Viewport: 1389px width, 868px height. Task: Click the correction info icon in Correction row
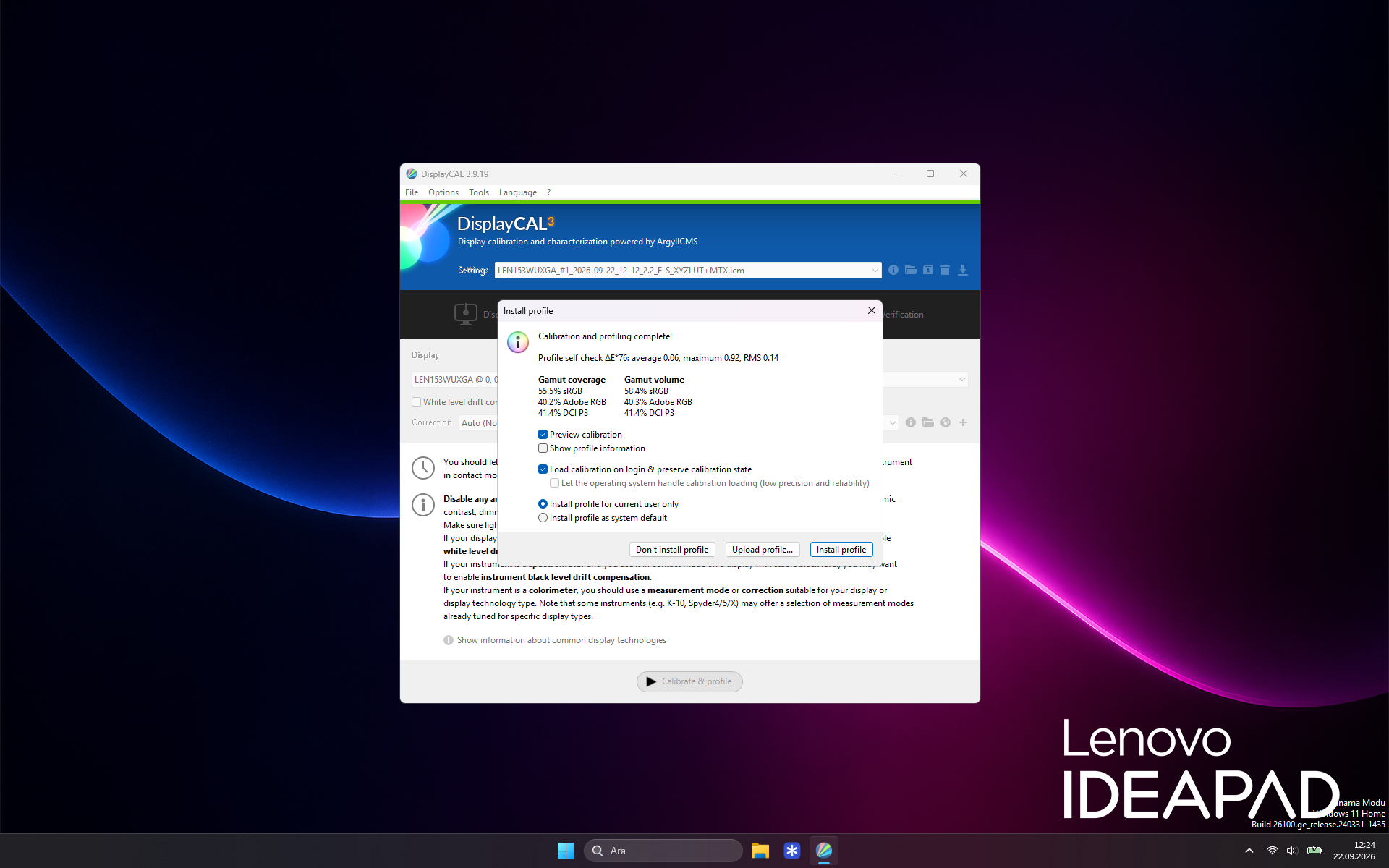(x=911, y=422)
